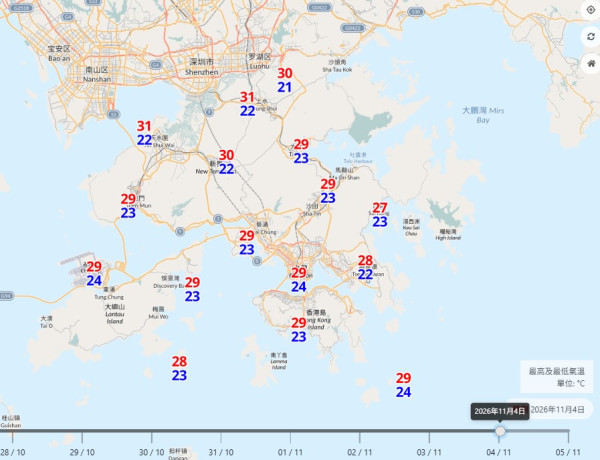Select the 03 / 11 timeline date
The width and height of the screenshot is (600, 460).
pyautogui.click(x=429, y=452)
